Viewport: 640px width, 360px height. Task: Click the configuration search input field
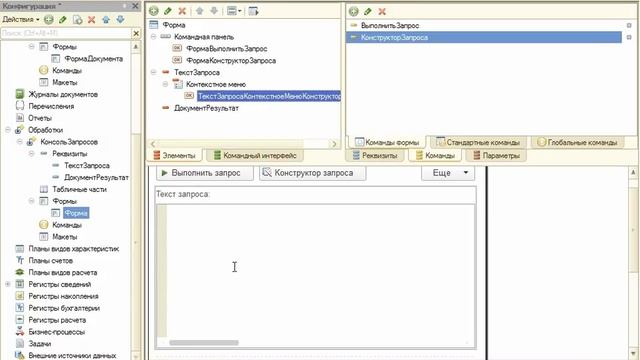coord(66,33)
